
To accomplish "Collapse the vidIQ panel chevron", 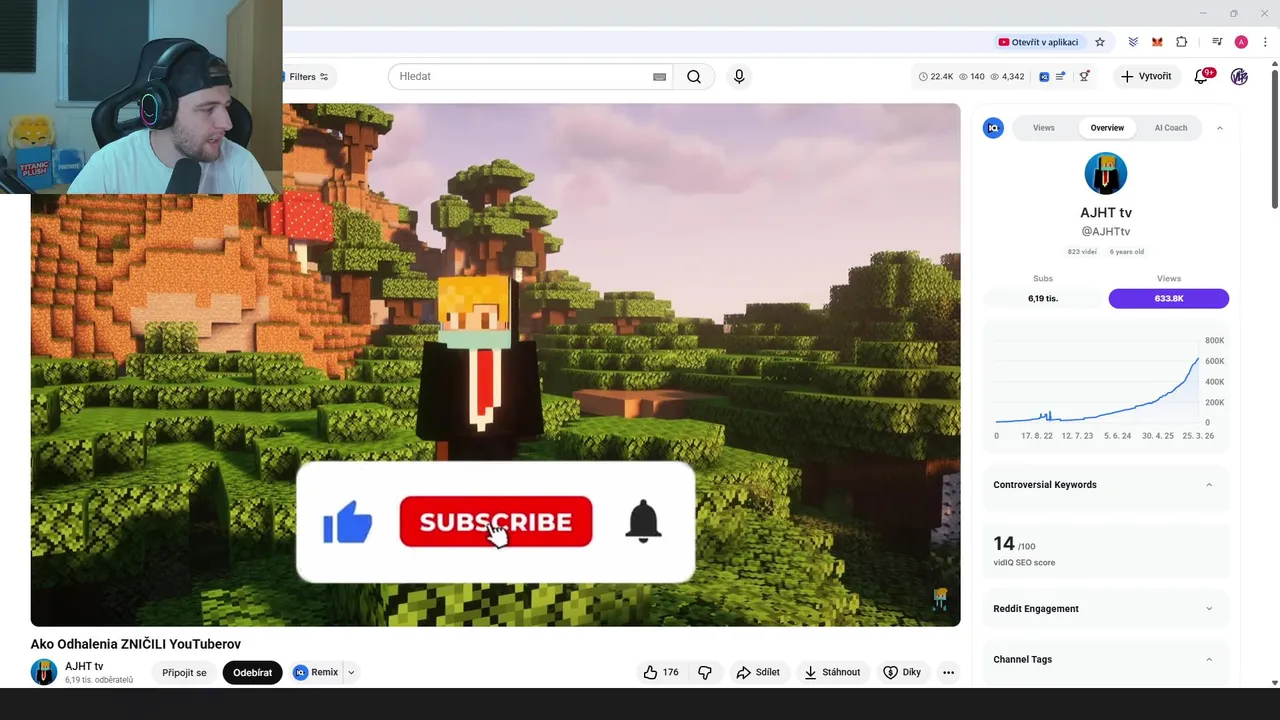I will pos(1219,128).
